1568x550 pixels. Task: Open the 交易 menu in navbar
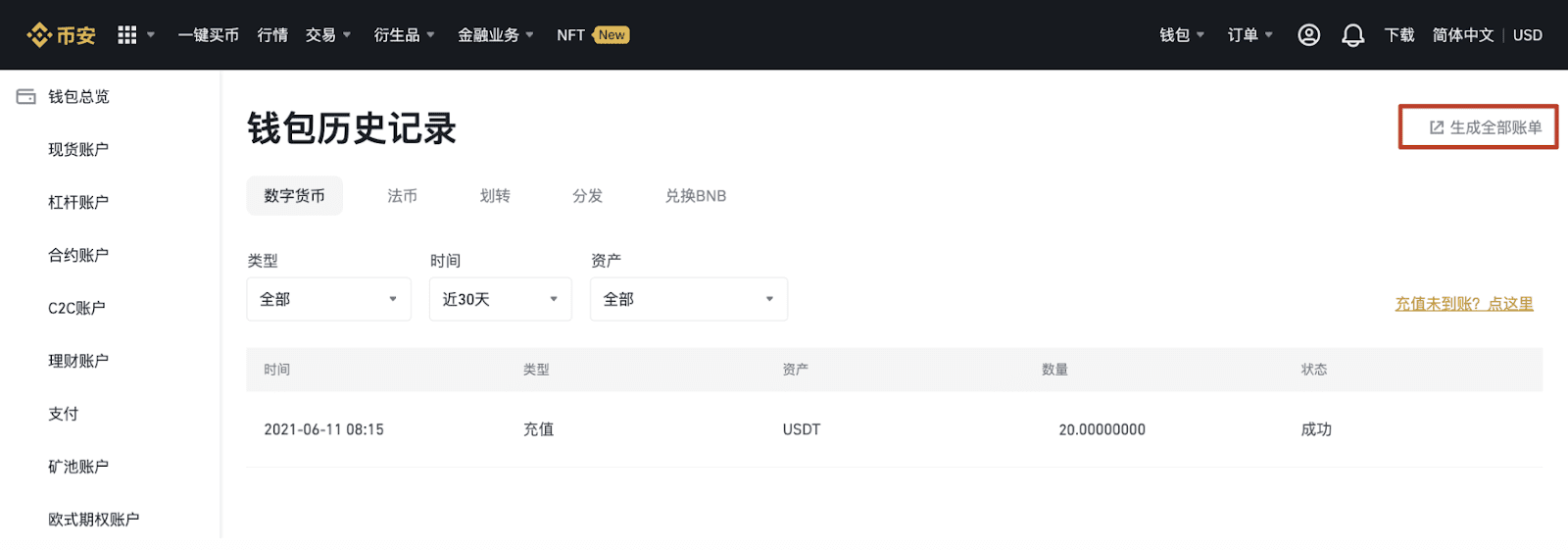tap(327, 35)
